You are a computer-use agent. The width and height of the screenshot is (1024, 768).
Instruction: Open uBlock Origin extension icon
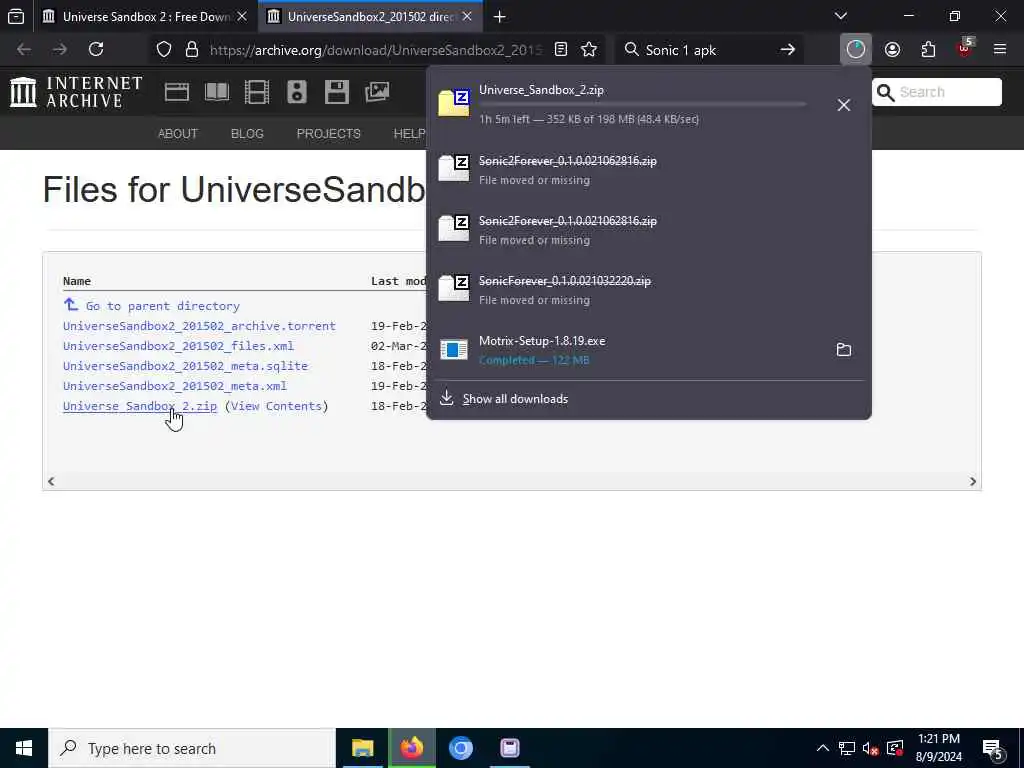click(x=965, y=48)
